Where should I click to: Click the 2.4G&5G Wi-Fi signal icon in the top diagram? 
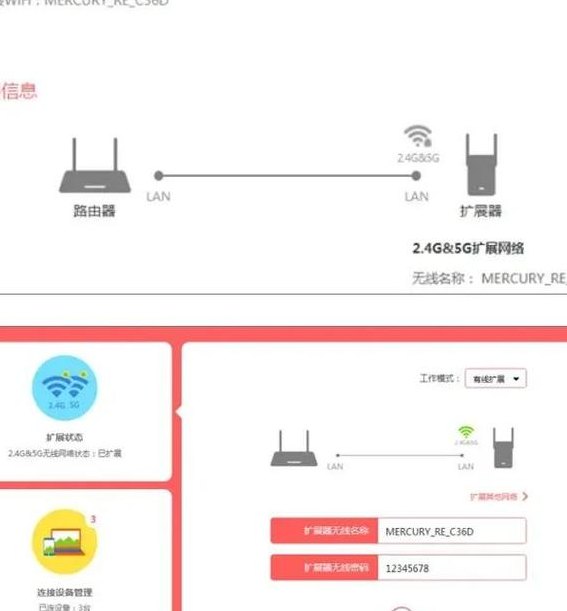(418, 136)
